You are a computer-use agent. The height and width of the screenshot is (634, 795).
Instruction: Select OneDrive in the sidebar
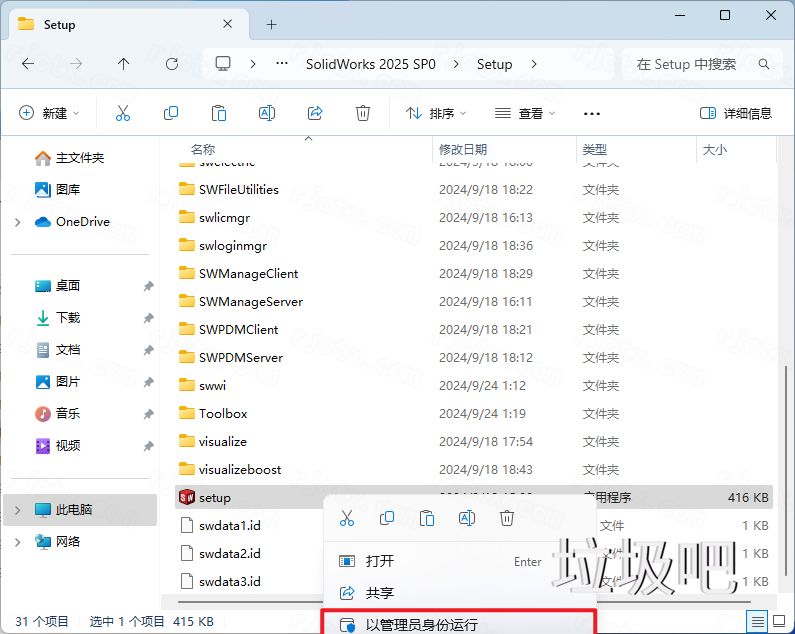tap(72, 222)
